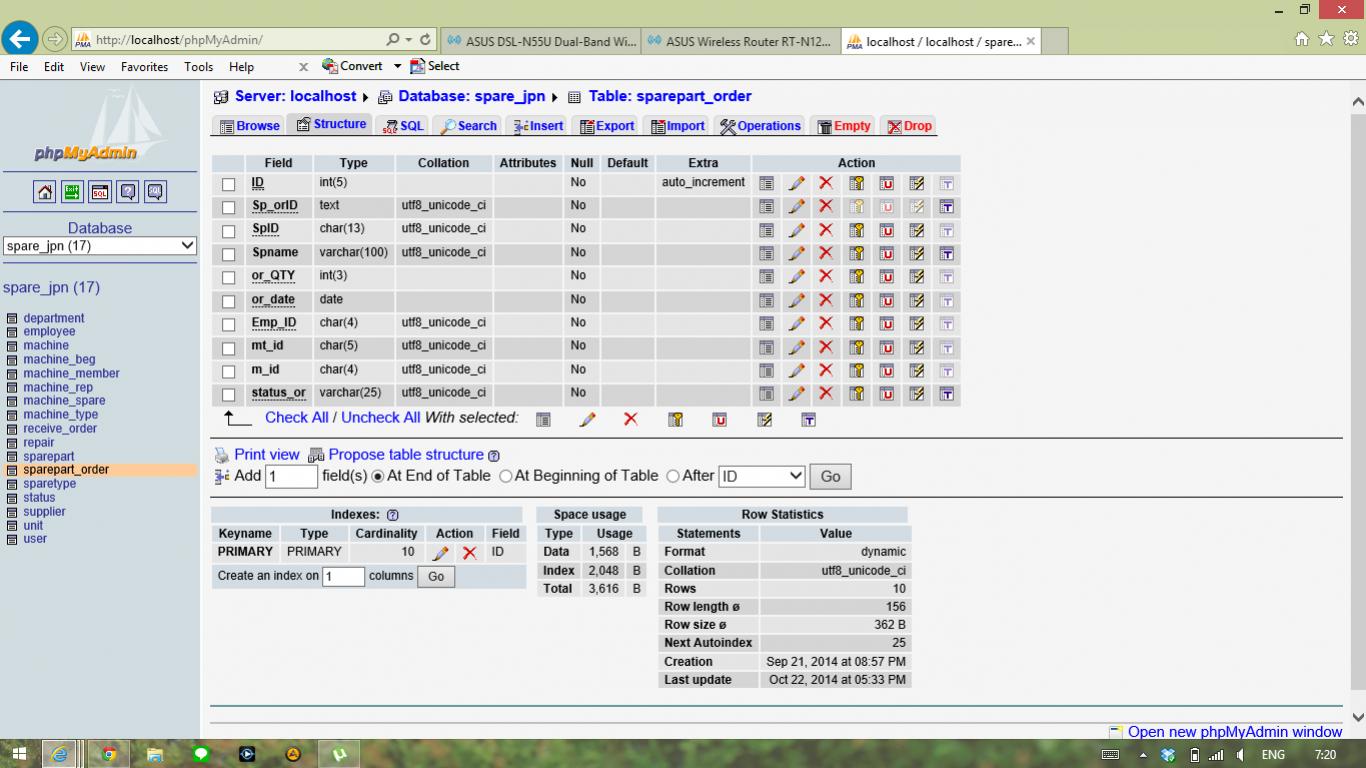The height and width of the screenshot is (768, 1366).
Task: Switch to ASUS DSL-N55U browser tab
Action: pos(540,42)
